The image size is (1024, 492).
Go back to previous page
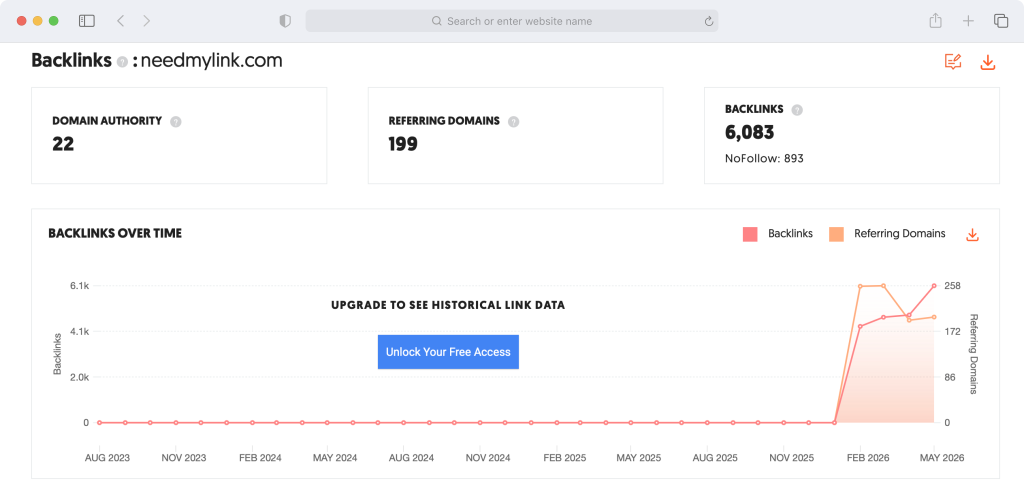coord(120,21)
